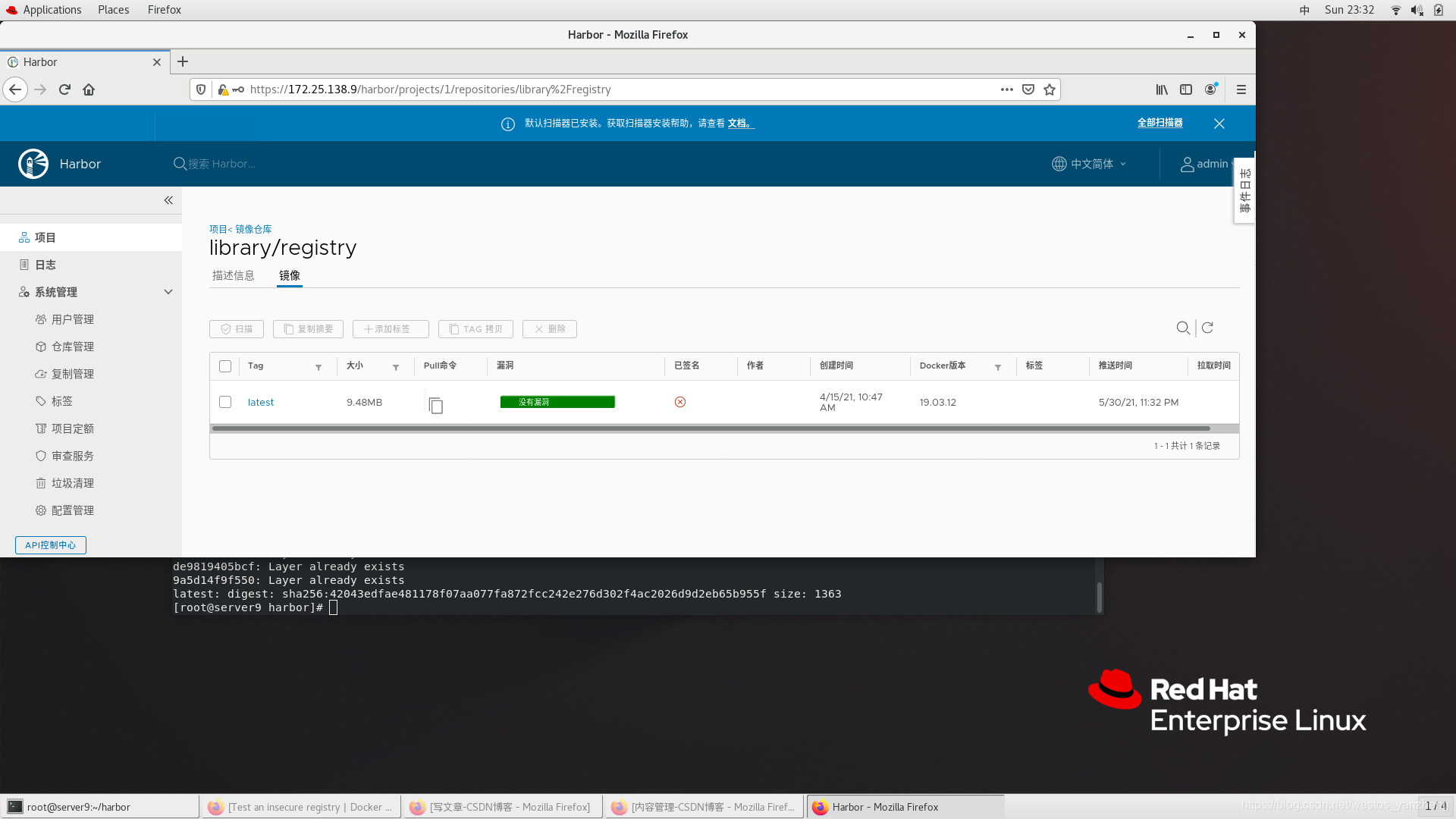
Task: Open 大小 column filter
Action: point(396,367)
